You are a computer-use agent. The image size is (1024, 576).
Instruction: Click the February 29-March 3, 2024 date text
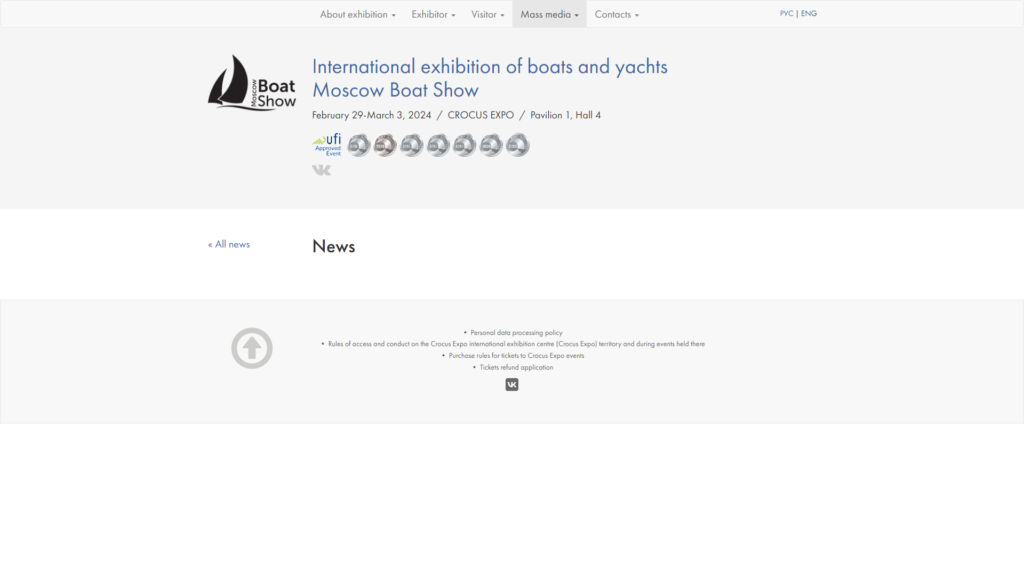click(x=372, y=115)
